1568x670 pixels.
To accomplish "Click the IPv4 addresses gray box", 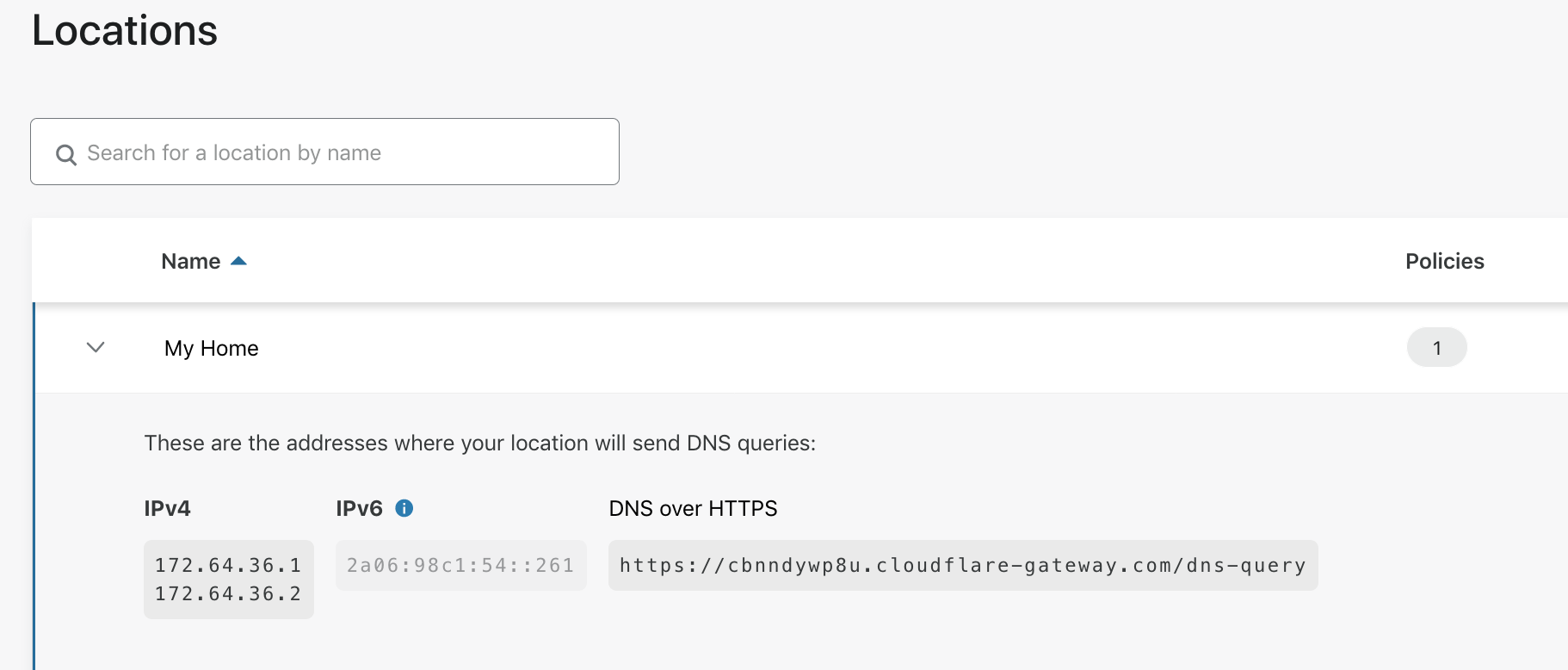I will point(229,579).
